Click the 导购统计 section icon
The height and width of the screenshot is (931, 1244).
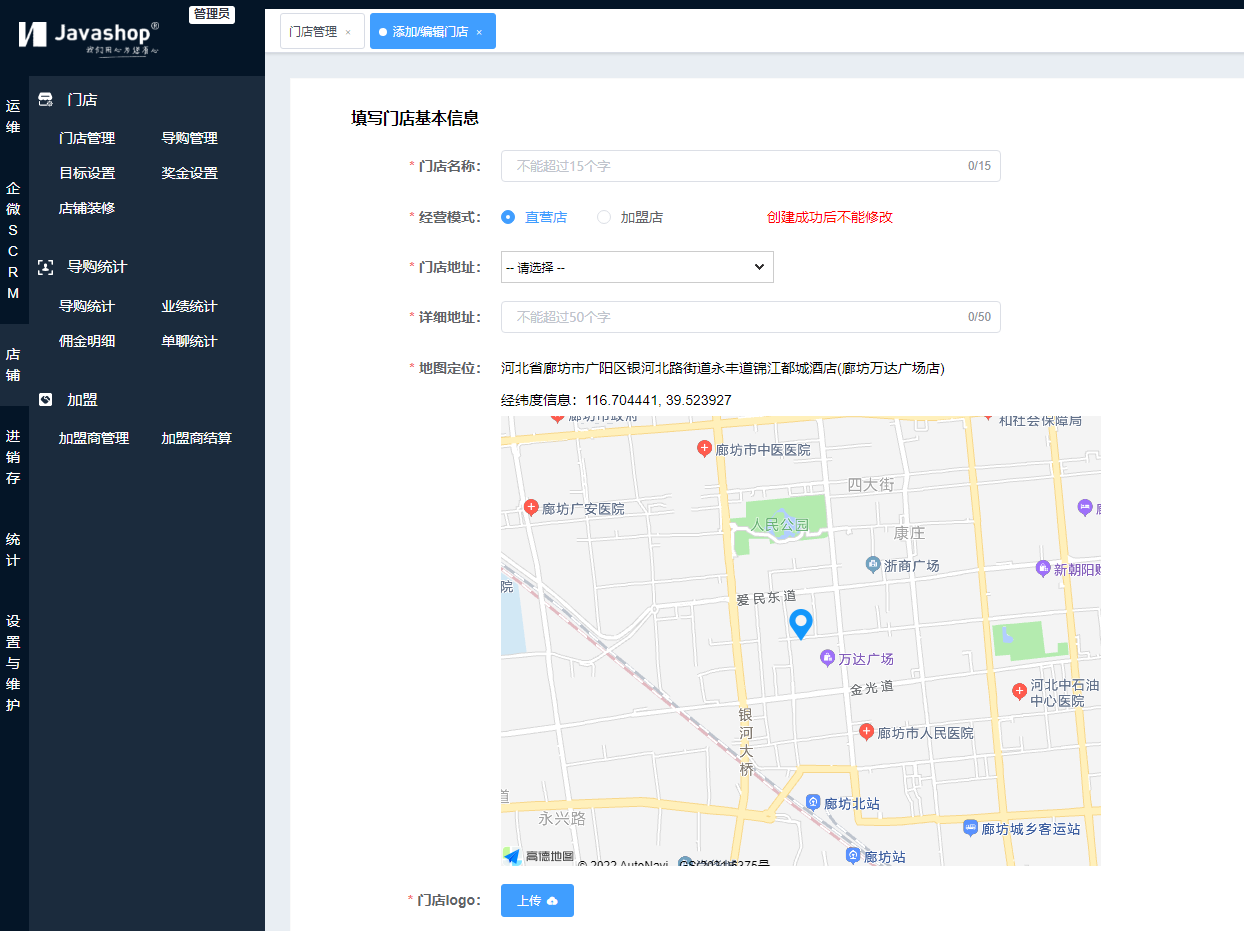(x=45, y=267)
